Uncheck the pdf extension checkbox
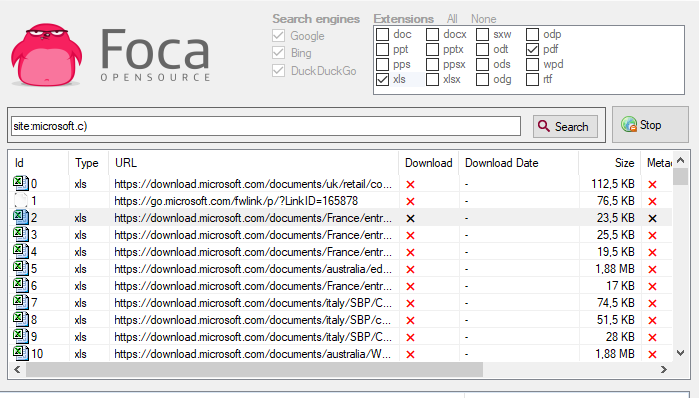699x398 pixels. coord(532,49)
